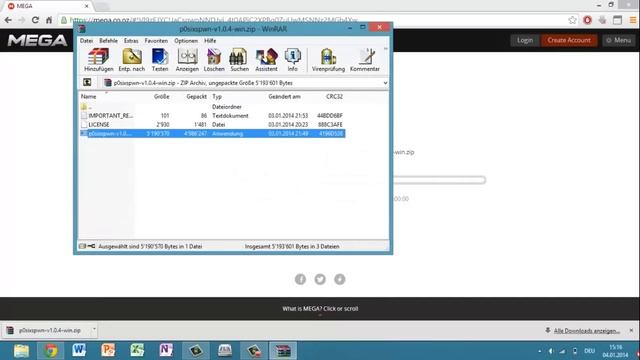Viewport: 640px width, 360px height.
Task: Open the Favoriten menu
Action: coord(156,41)
